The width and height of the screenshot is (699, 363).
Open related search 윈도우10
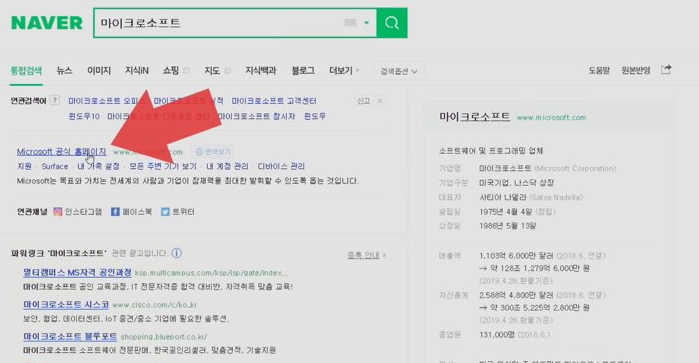pos(84,116)
